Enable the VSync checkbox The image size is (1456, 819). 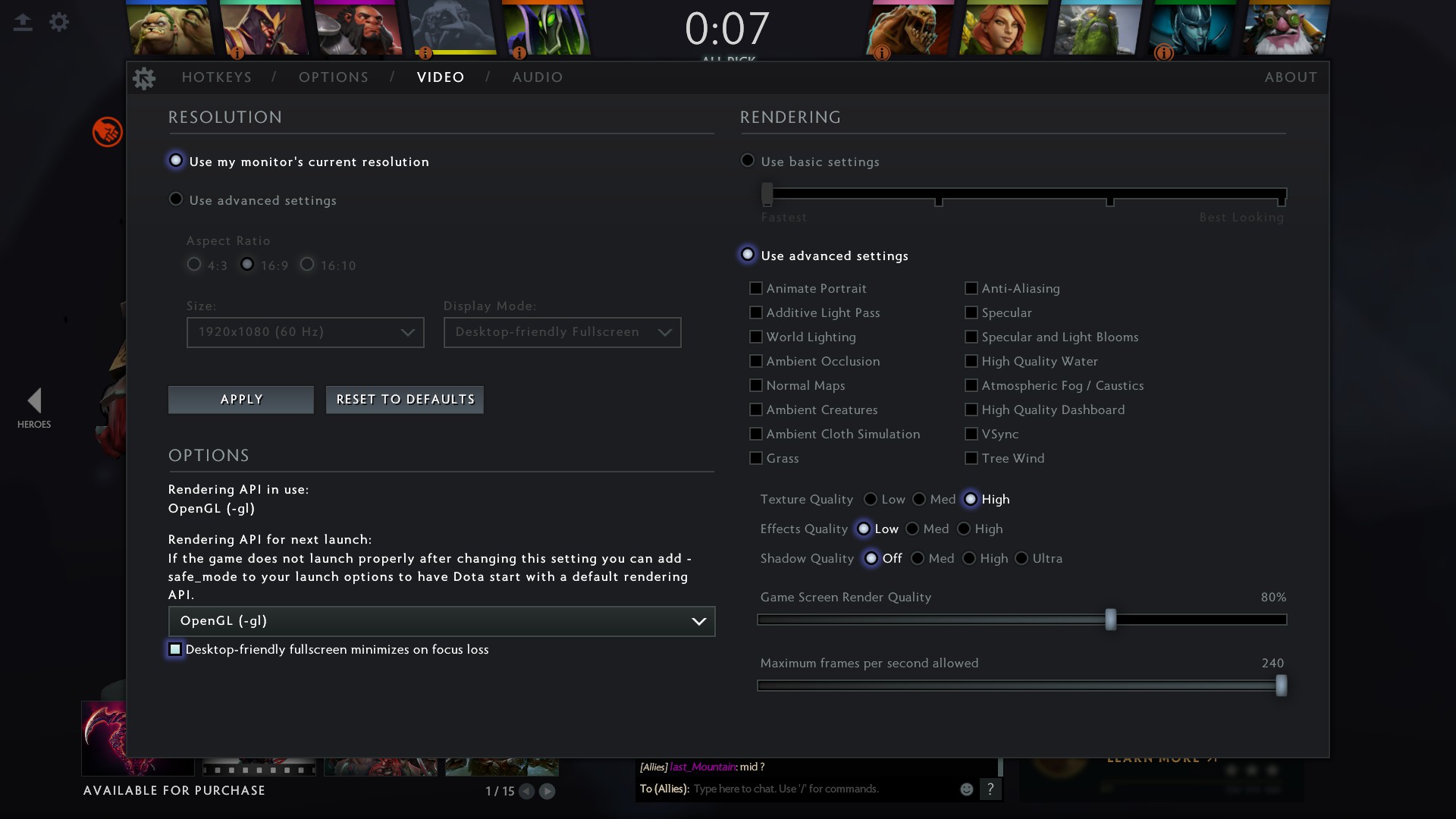click(971, 435)
